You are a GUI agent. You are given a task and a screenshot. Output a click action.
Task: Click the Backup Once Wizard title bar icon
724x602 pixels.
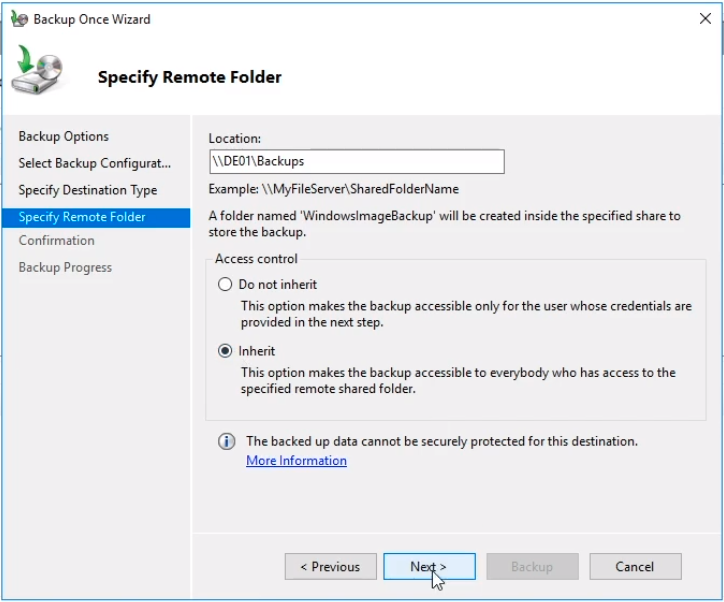click(19, 19)
